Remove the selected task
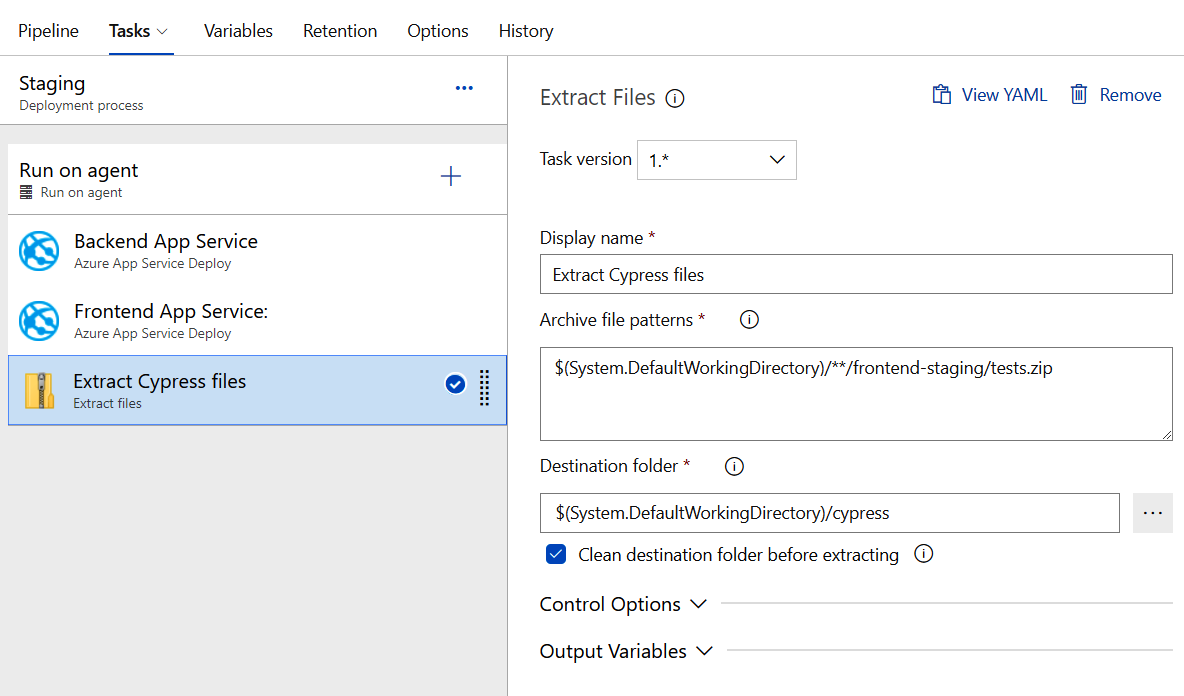Viewport: 1184px width, 696px height. click(1116, 95)
